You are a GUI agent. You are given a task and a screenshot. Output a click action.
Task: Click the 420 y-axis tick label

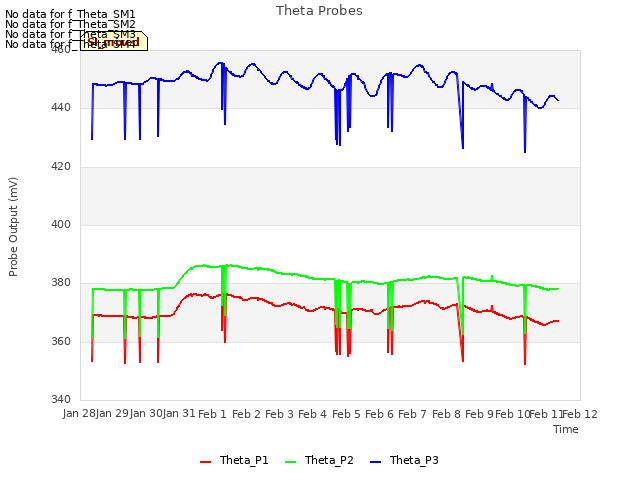click(x=61, y=167)
